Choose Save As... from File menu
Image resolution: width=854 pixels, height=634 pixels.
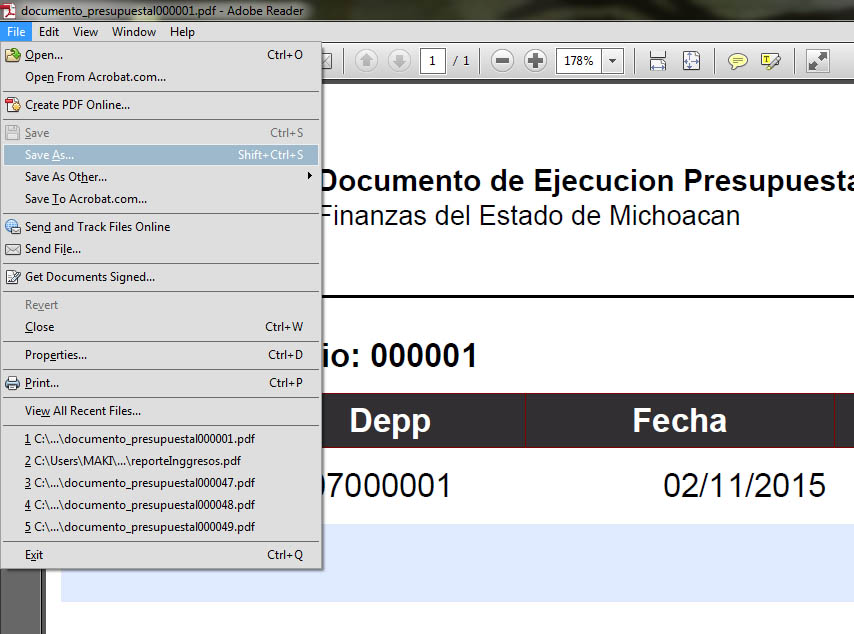tap(161, 155)
